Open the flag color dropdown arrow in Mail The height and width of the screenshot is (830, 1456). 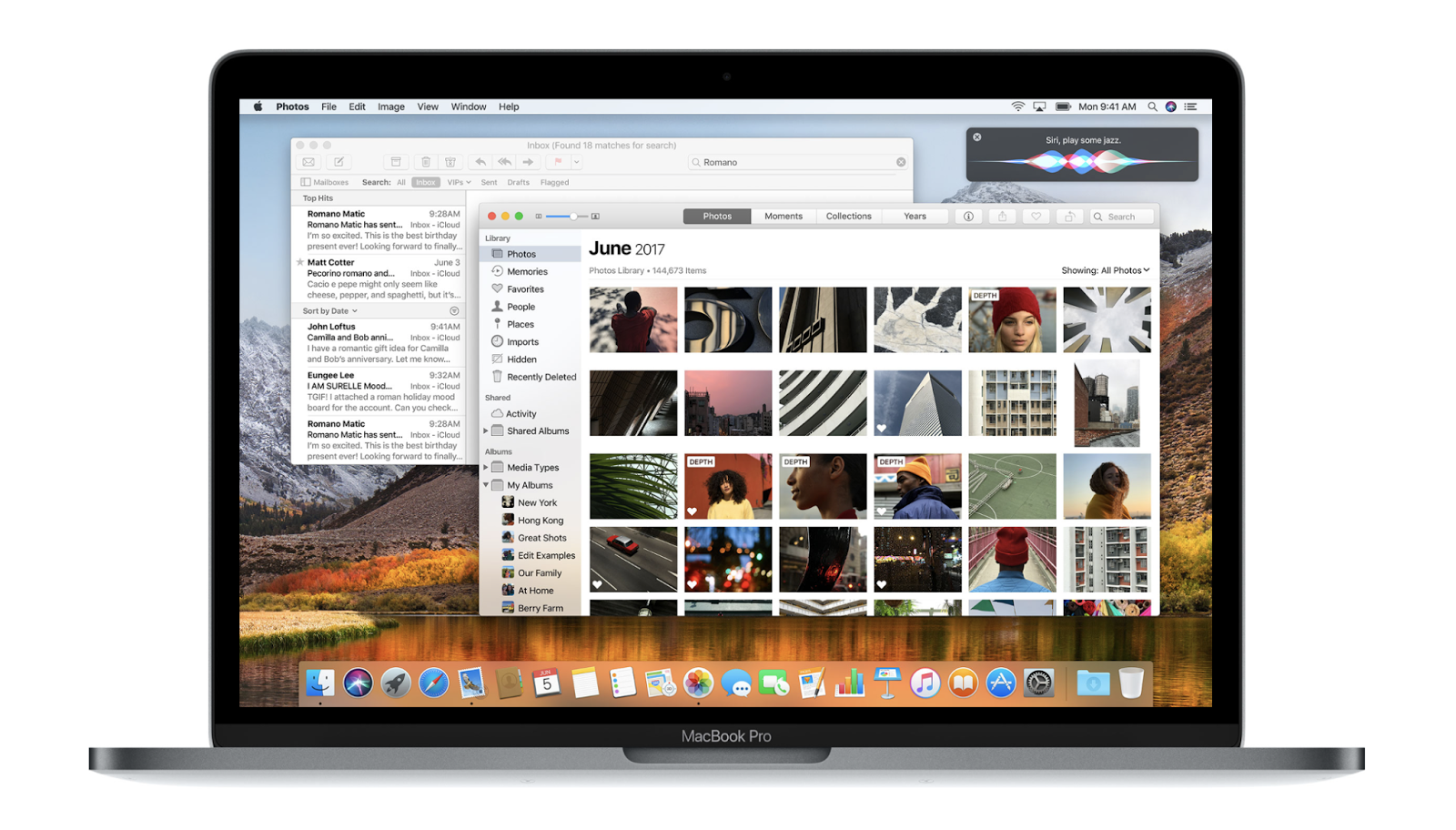[576, 162]
